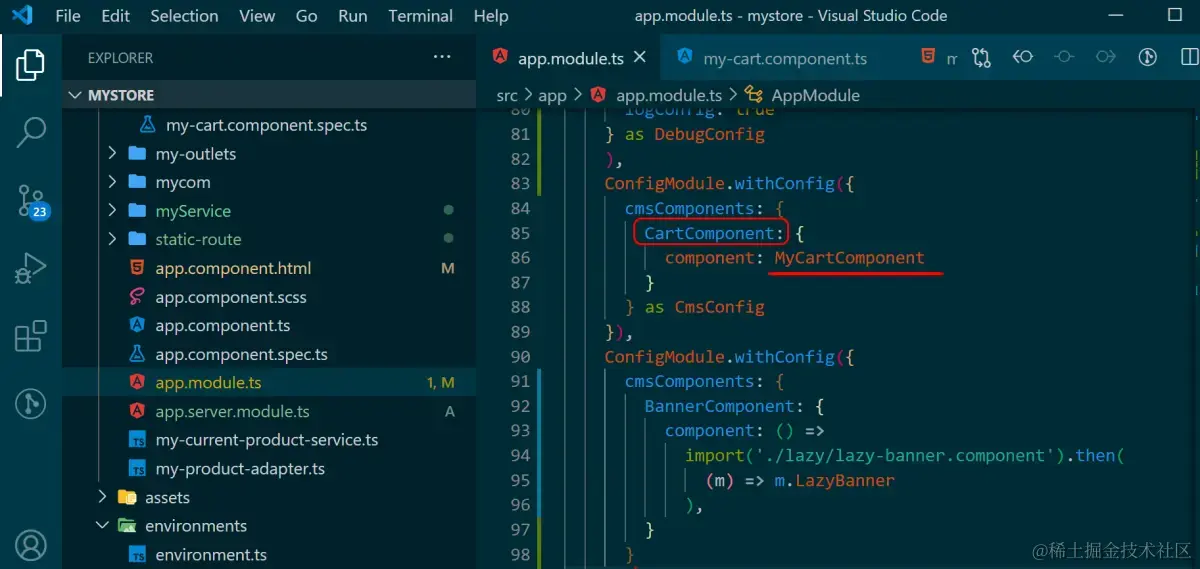The width and height of the screenshot is (1200, 569).
Task: Click m.LazyBanner on line 95
Action: (x=834, y=480)
